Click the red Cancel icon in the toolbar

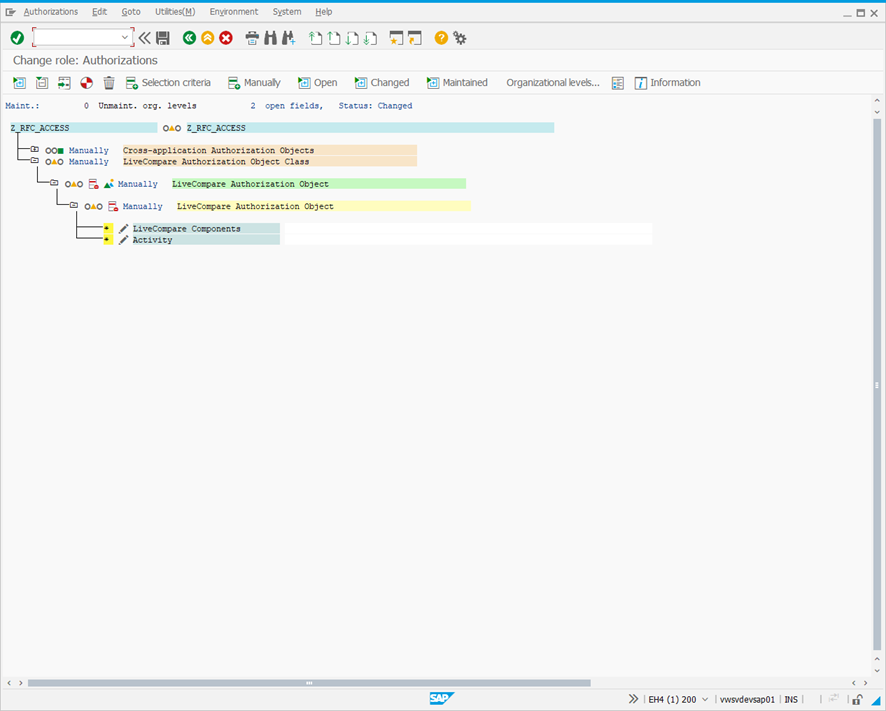227,38
